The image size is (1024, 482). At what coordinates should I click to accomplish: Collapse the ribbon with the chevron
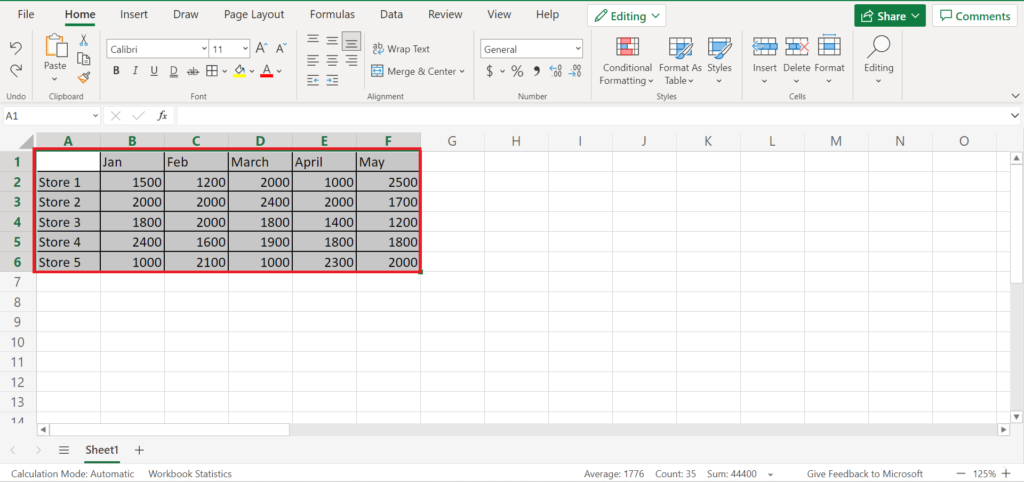click(1014, 95)
